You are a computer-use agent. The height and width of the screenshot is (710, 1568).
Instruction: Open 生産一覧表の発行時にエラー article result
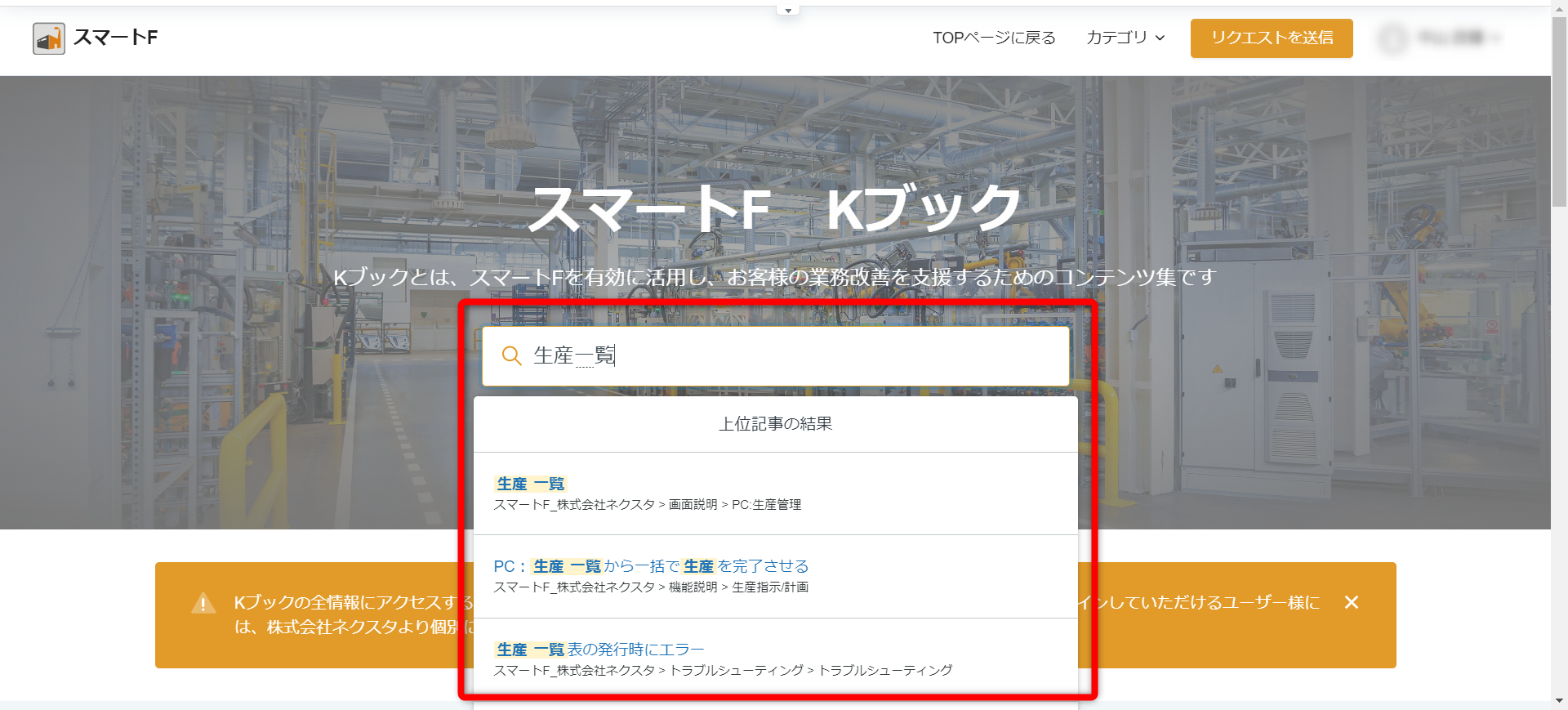[x=599, y=650]
